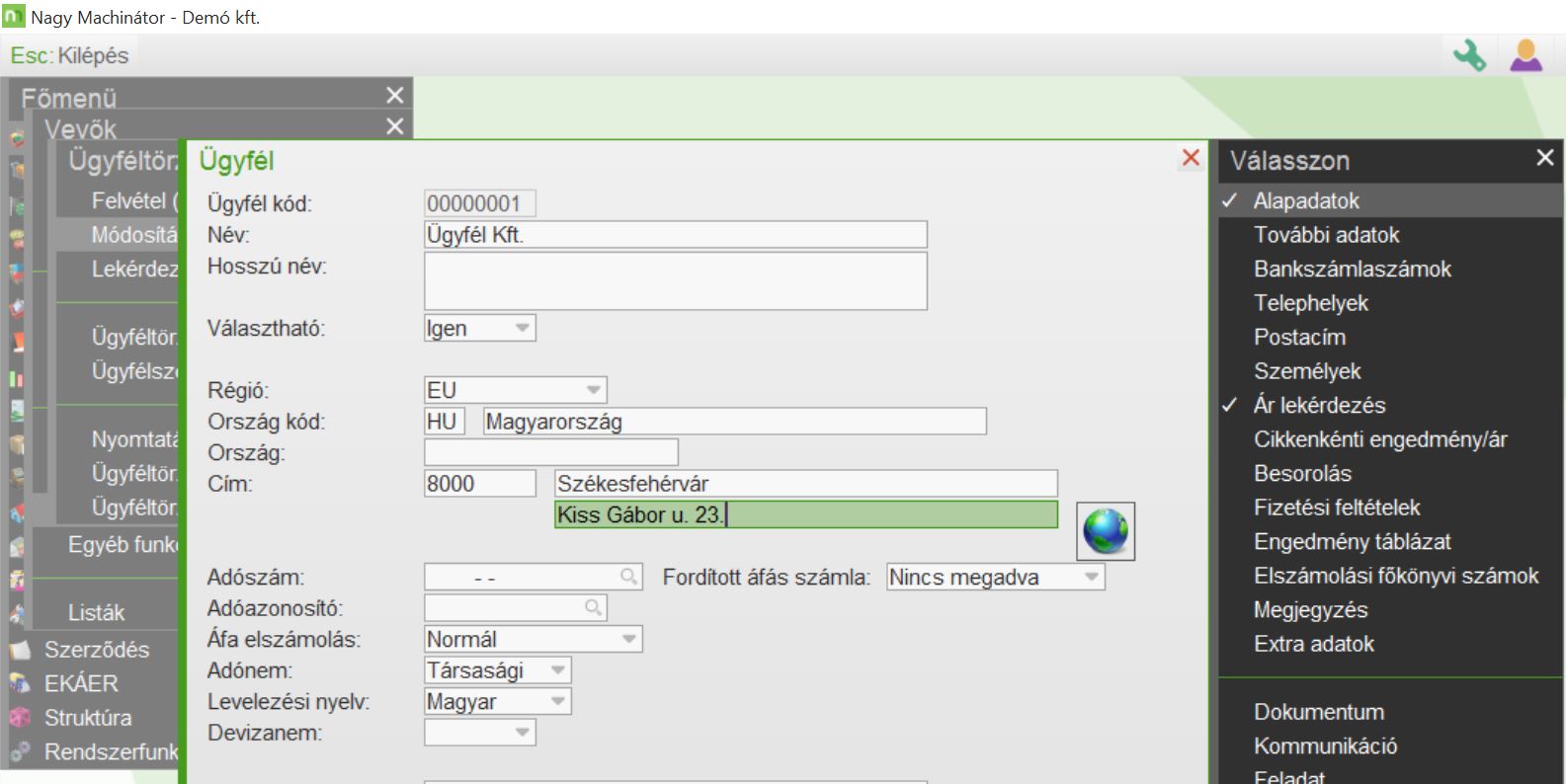
Task: Close the Vevők menu panel
Action: 394,127
